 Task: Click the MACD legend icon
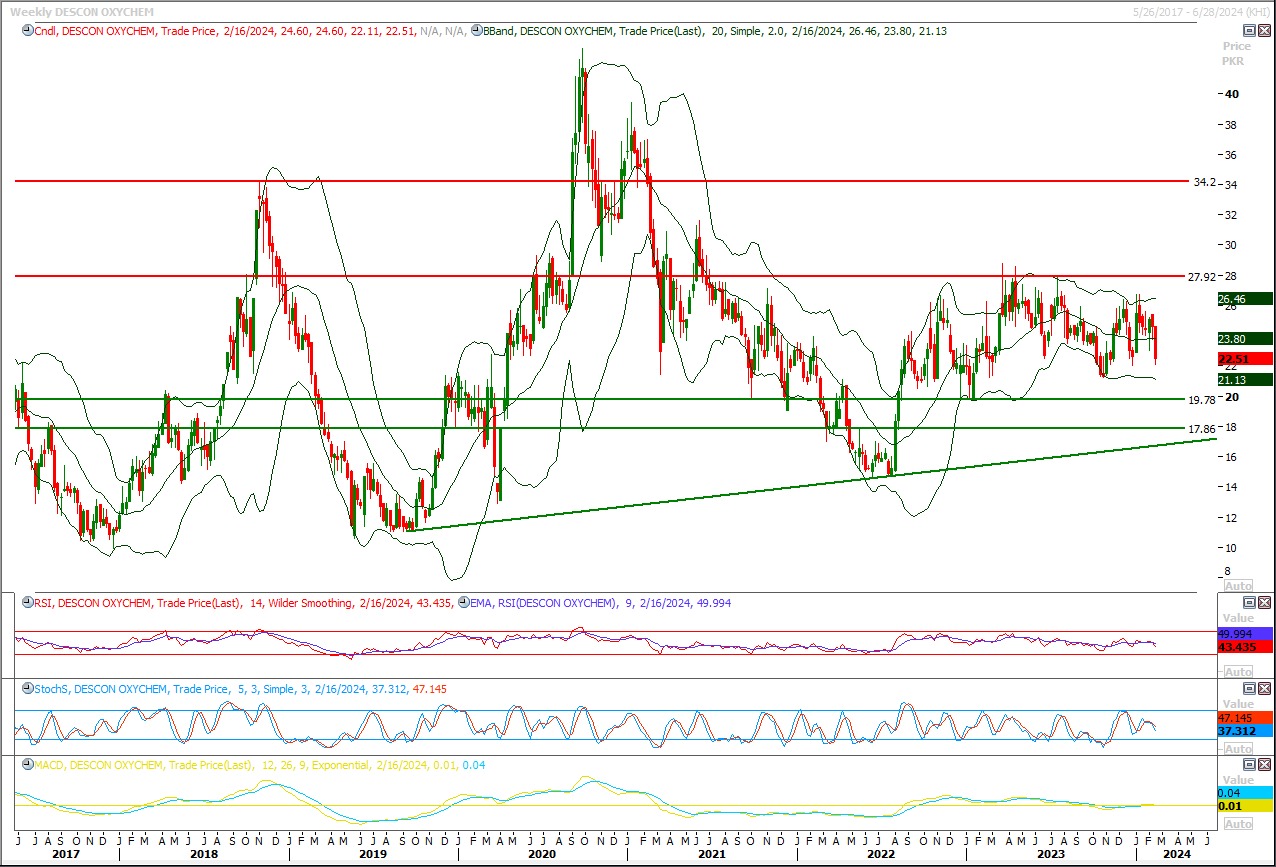(26, 765)
